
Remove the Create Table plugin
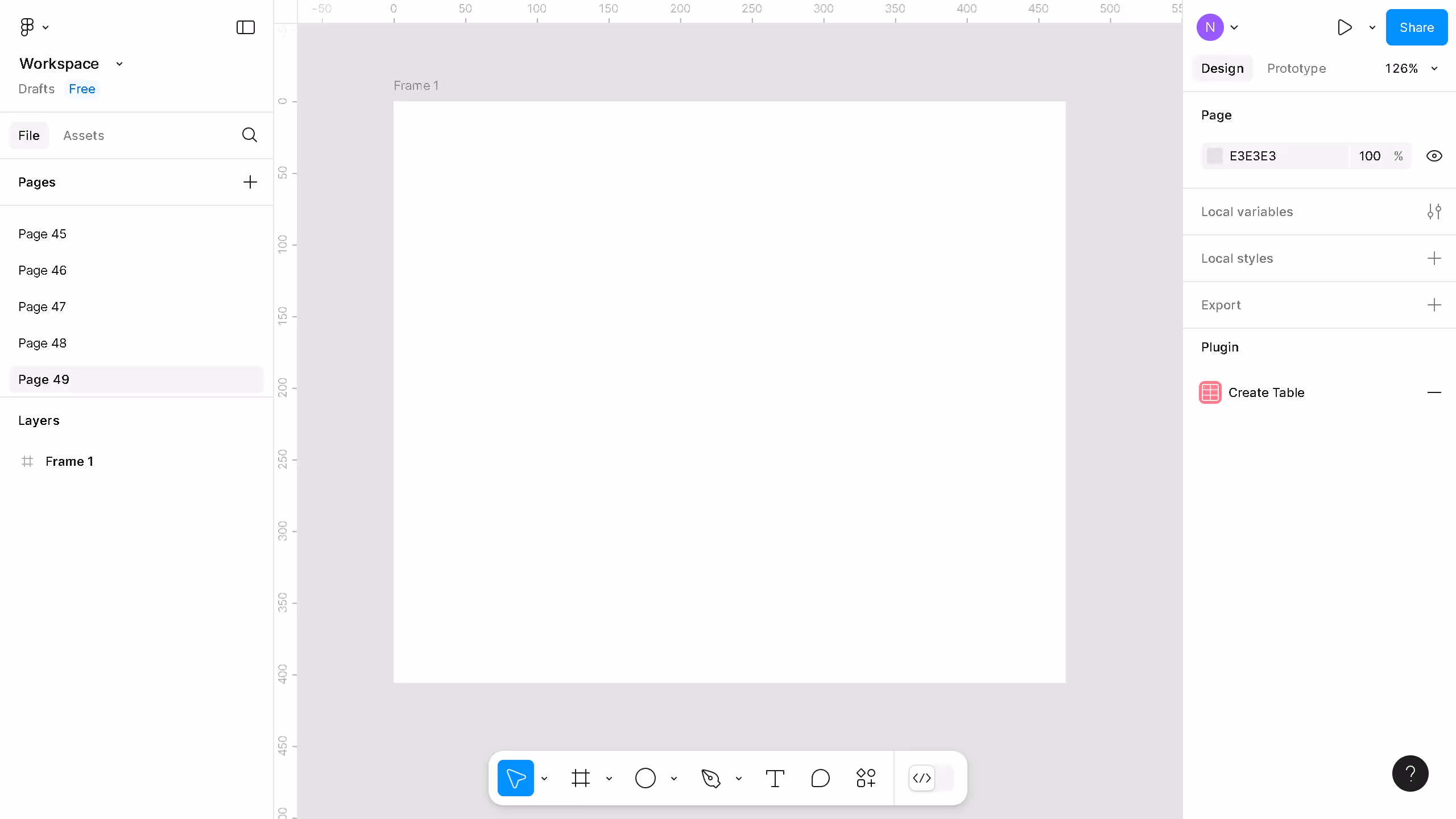click(1435, 392)
